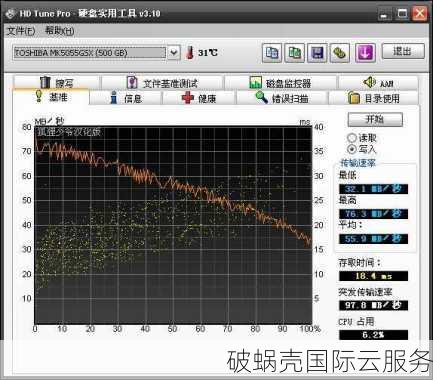The image size is (433, 380).
Task: Click the purple download arrow icon
Action: pos(365,53)
